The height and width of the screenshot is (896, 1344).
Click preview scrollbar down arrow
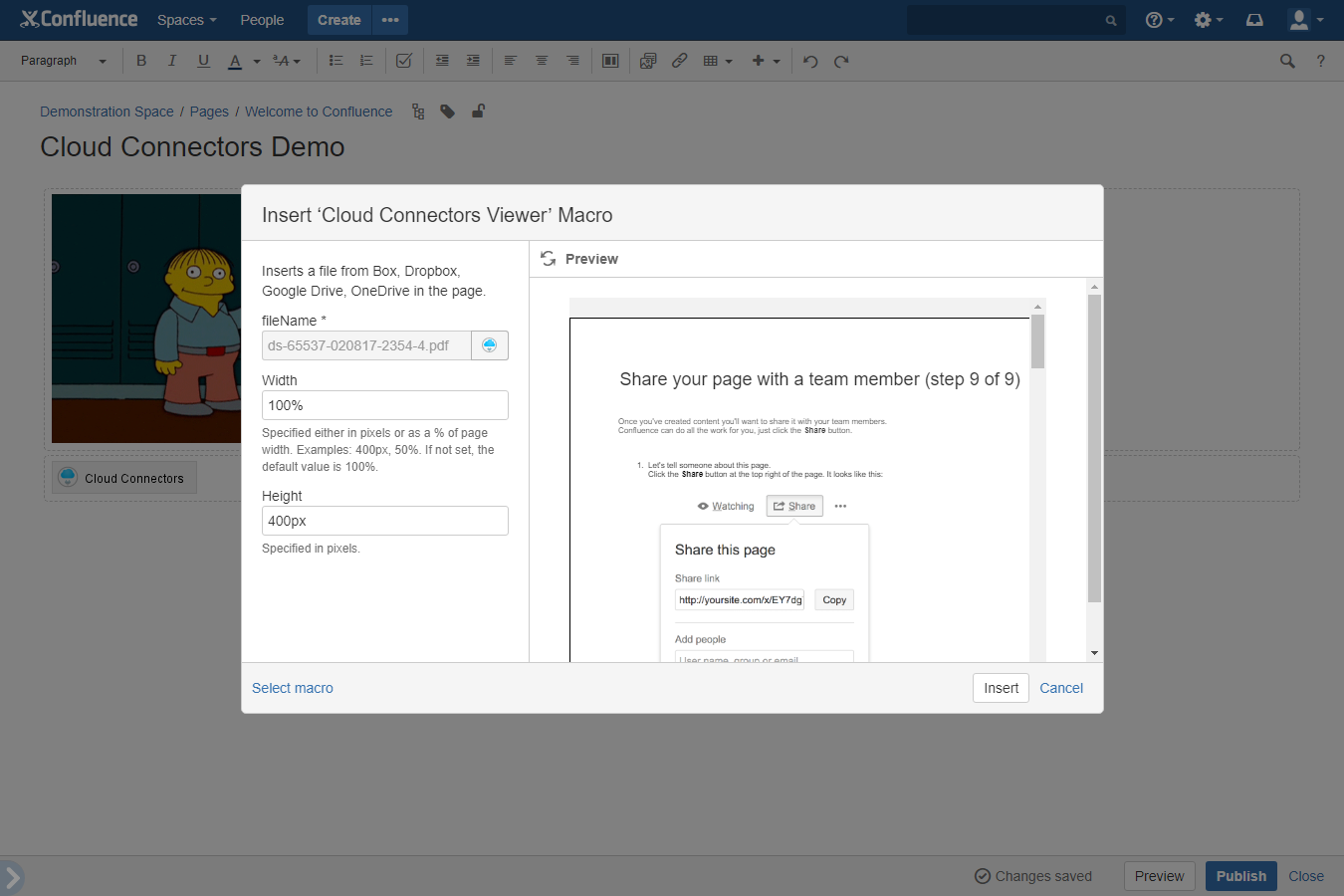point(1094,653)
